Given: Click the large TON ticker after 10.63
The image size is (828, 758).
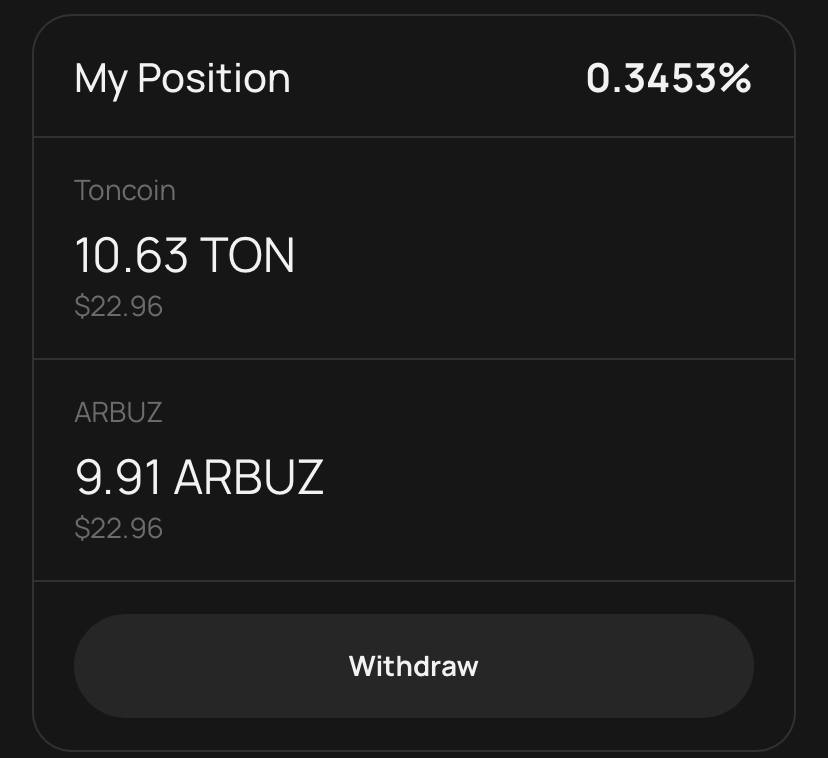Looking at the screenshot, I should [x=248, y=255].
